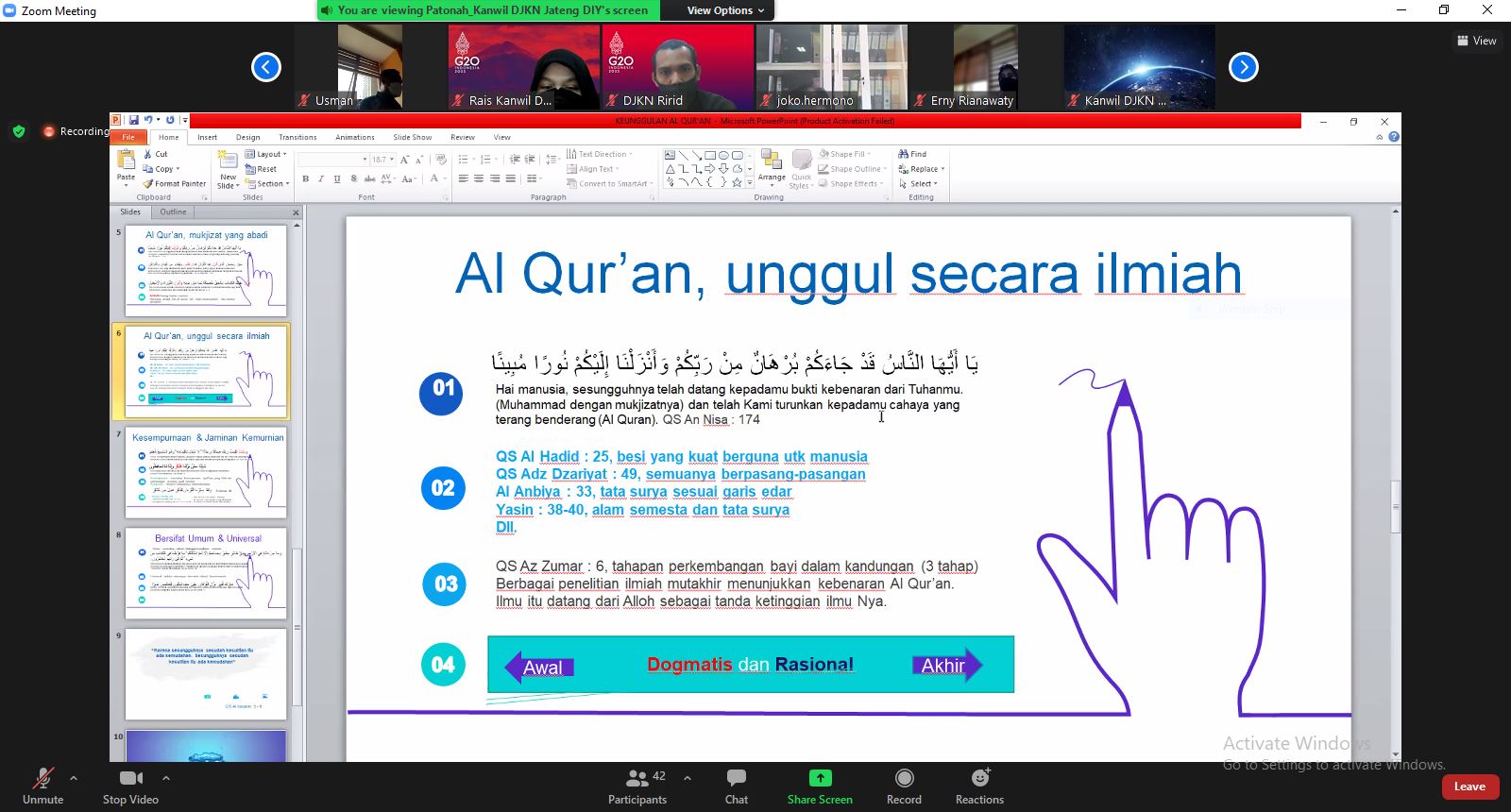Click the green encryption shield icon
Viewport: 1511px width, 812px height.
pyautogui.click(x=19, y=131)
